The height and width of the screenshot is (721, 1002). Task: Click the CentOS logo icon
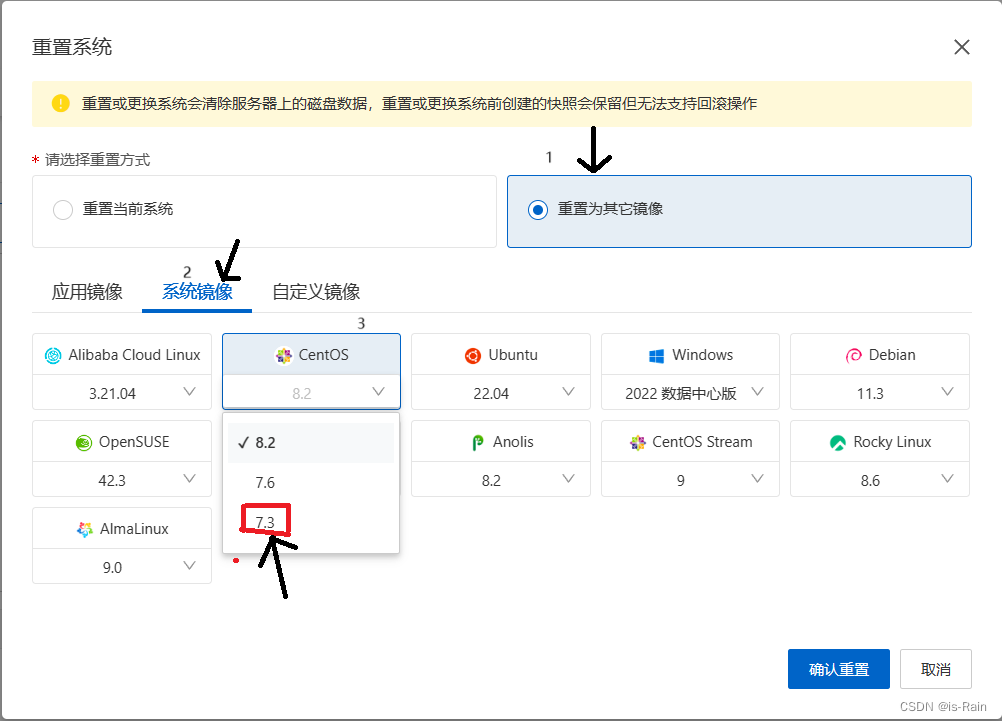[x=283, y=355]
